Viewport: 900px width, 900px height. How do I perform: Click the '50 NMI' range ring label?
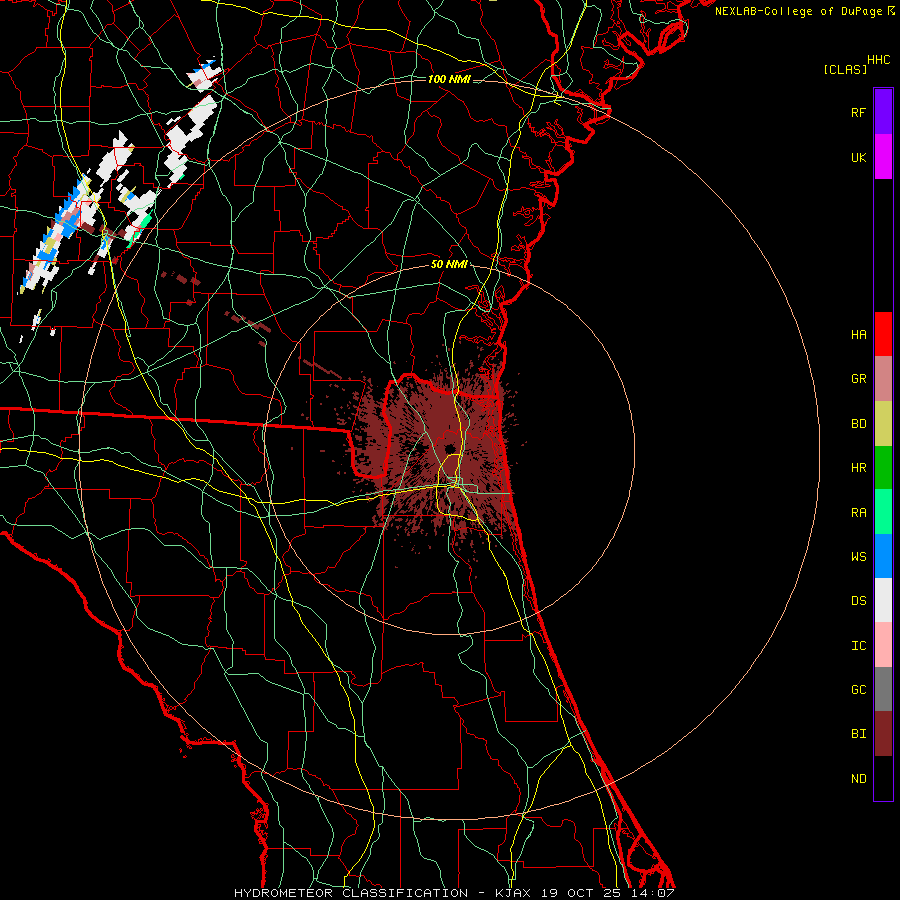[x=449, y=265]
